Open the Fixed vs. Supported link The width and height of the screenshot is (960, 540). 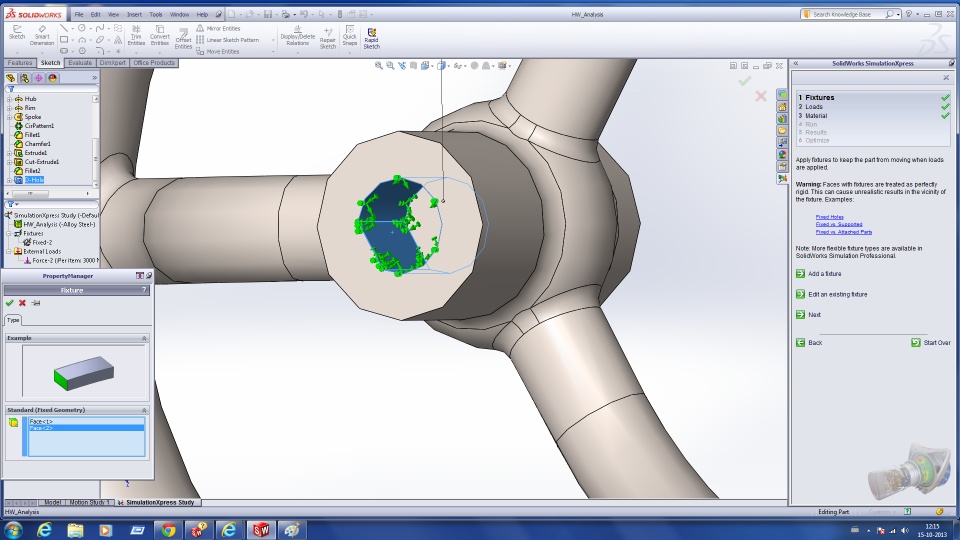click(x=839, y=224)
